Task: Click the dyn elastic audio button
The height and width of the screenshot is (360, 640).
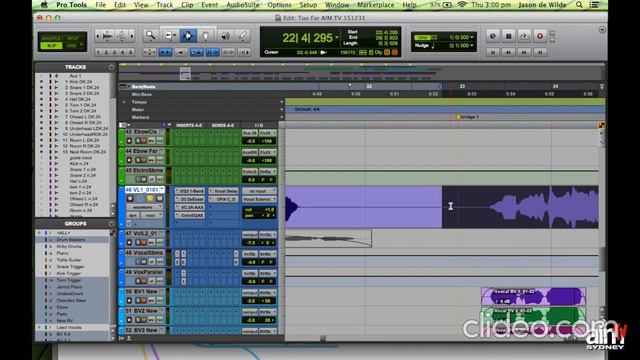Action: 133,215
